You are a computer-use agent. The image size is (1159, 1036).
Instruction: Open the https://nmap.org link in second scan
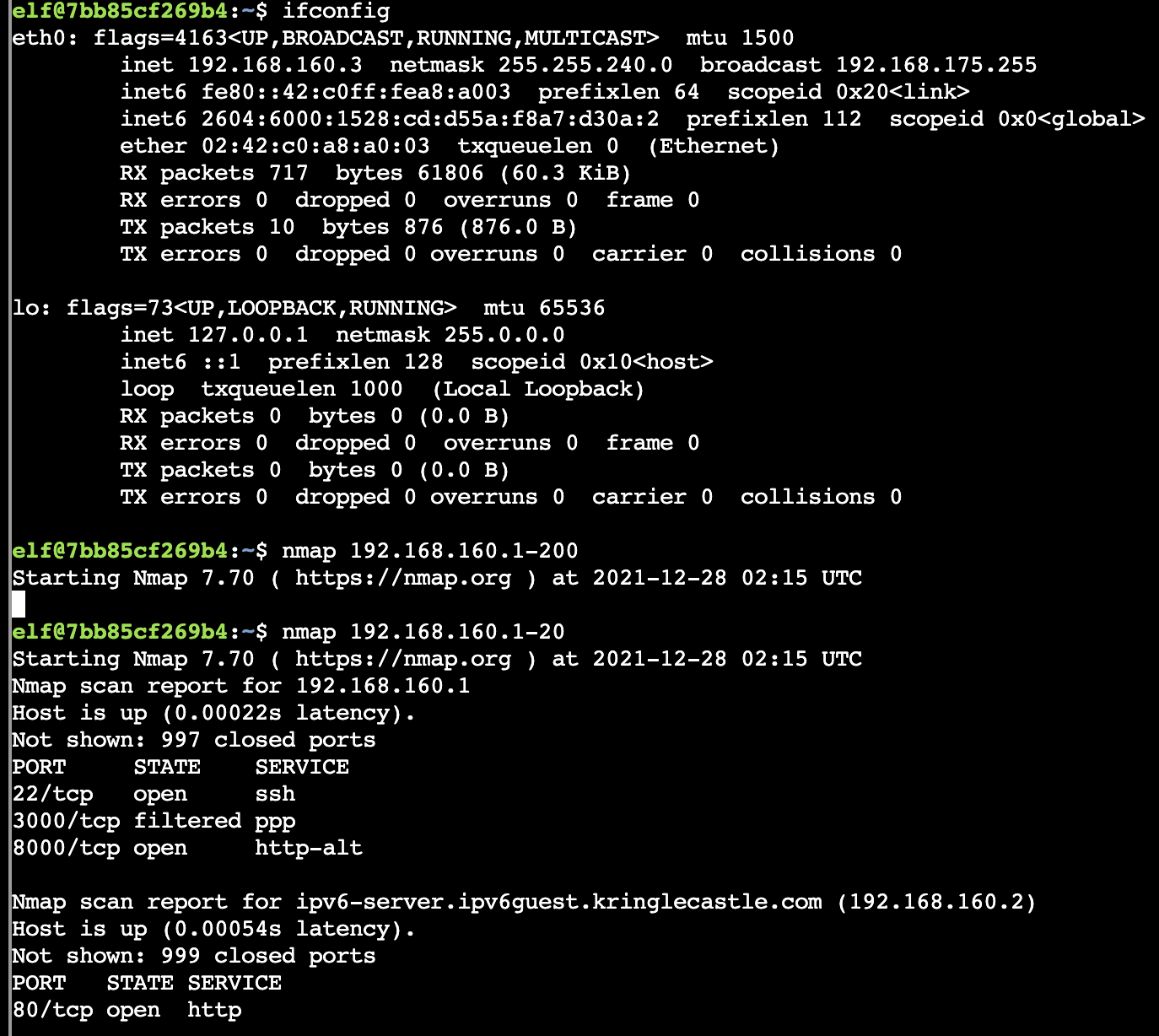coord(403,659)
